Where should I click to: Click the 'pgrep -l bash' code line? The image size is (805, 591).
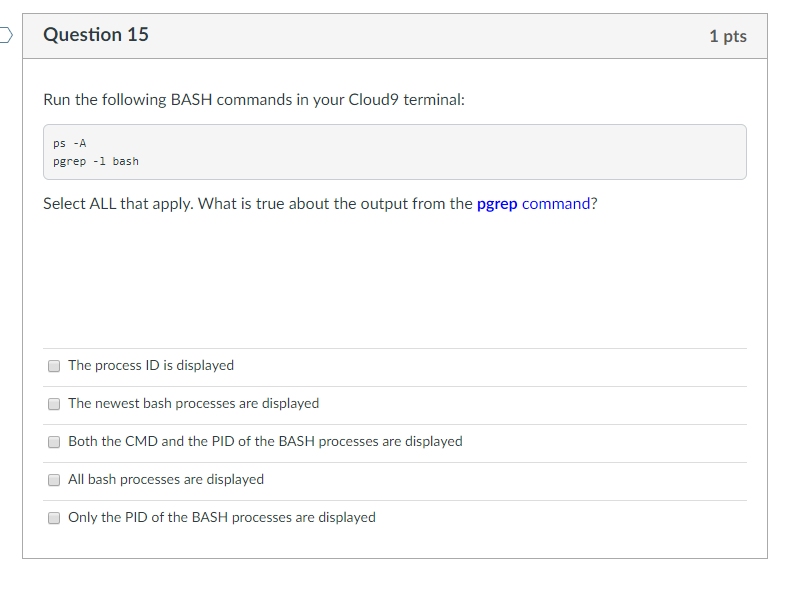click(96, 161)
